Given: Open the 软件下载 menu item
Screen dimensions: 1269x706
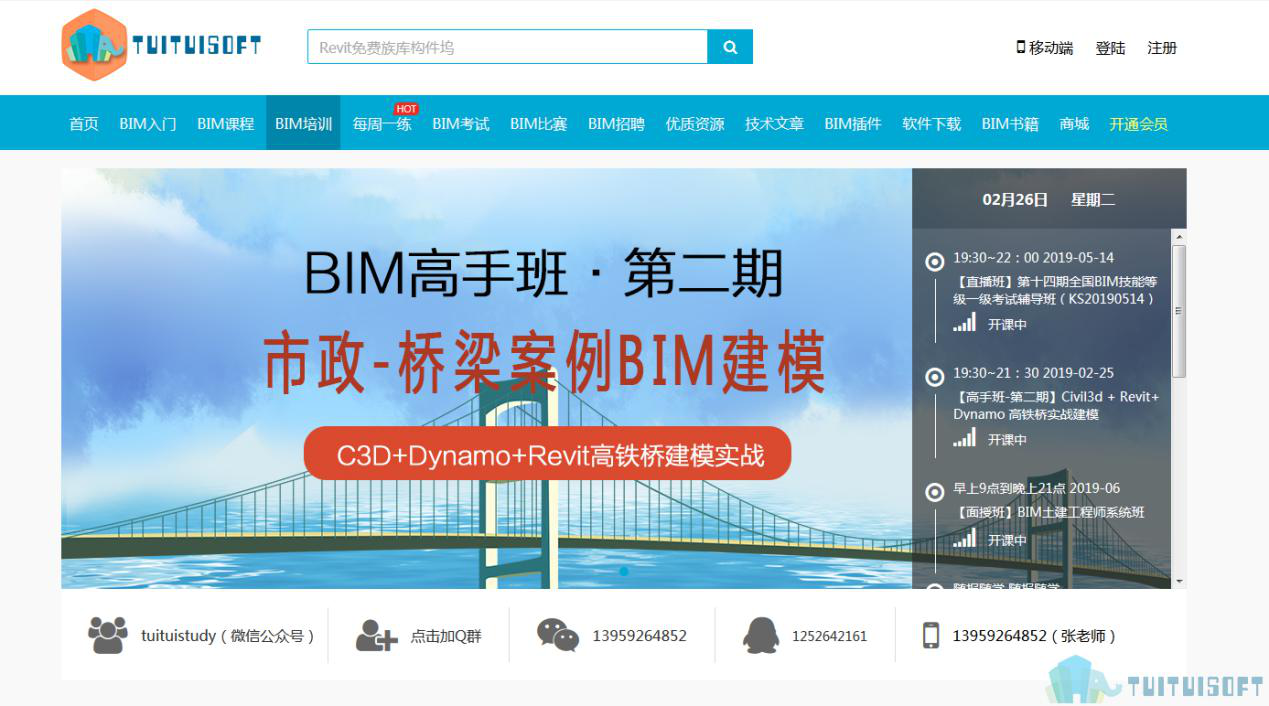Looking at the screenshot, I should click(x=931, y=124).
